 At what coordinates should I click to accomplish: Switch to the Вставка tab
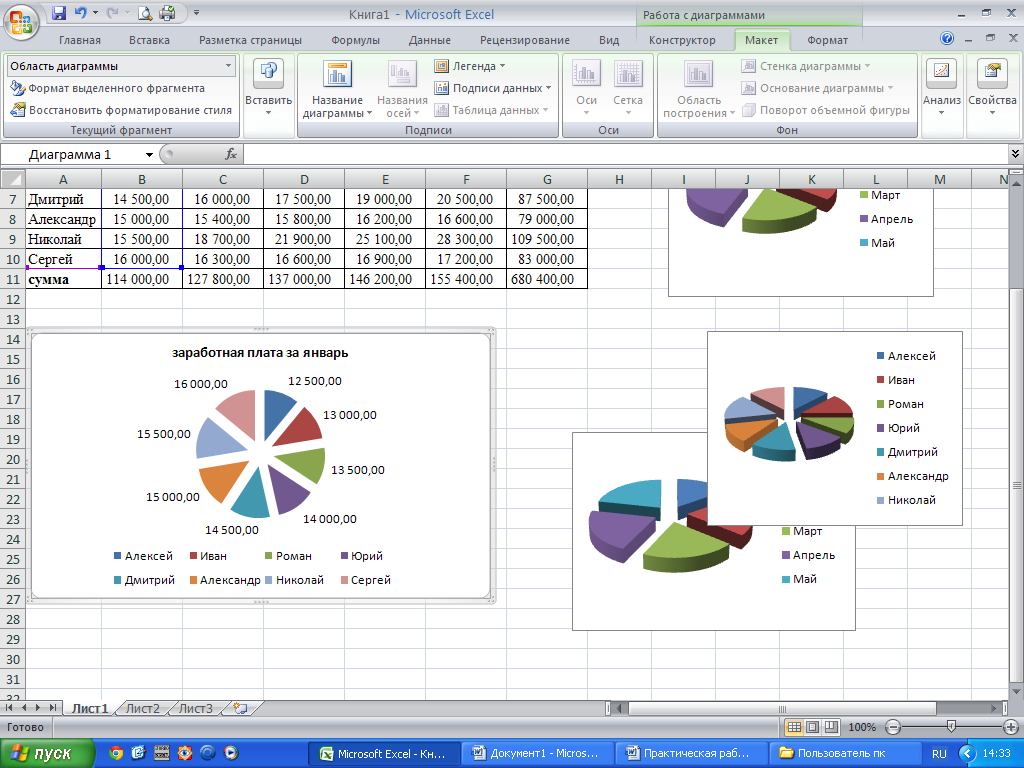point(149,40)
